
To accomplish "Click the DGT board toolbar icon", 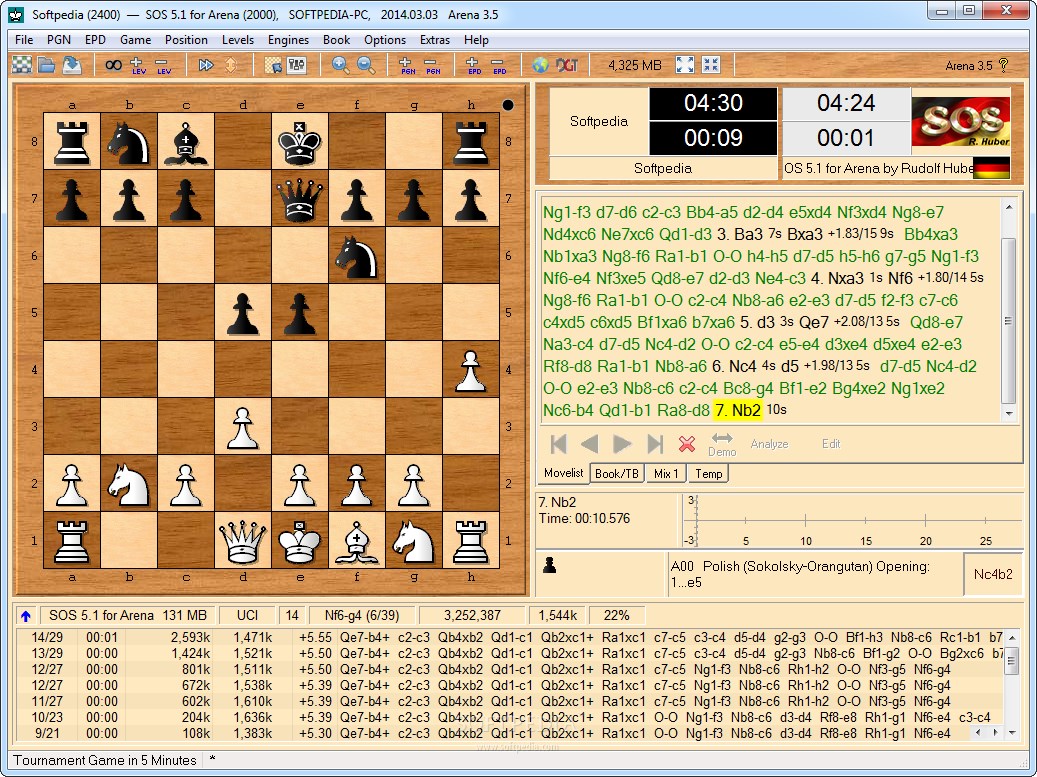I will [567, 65].
